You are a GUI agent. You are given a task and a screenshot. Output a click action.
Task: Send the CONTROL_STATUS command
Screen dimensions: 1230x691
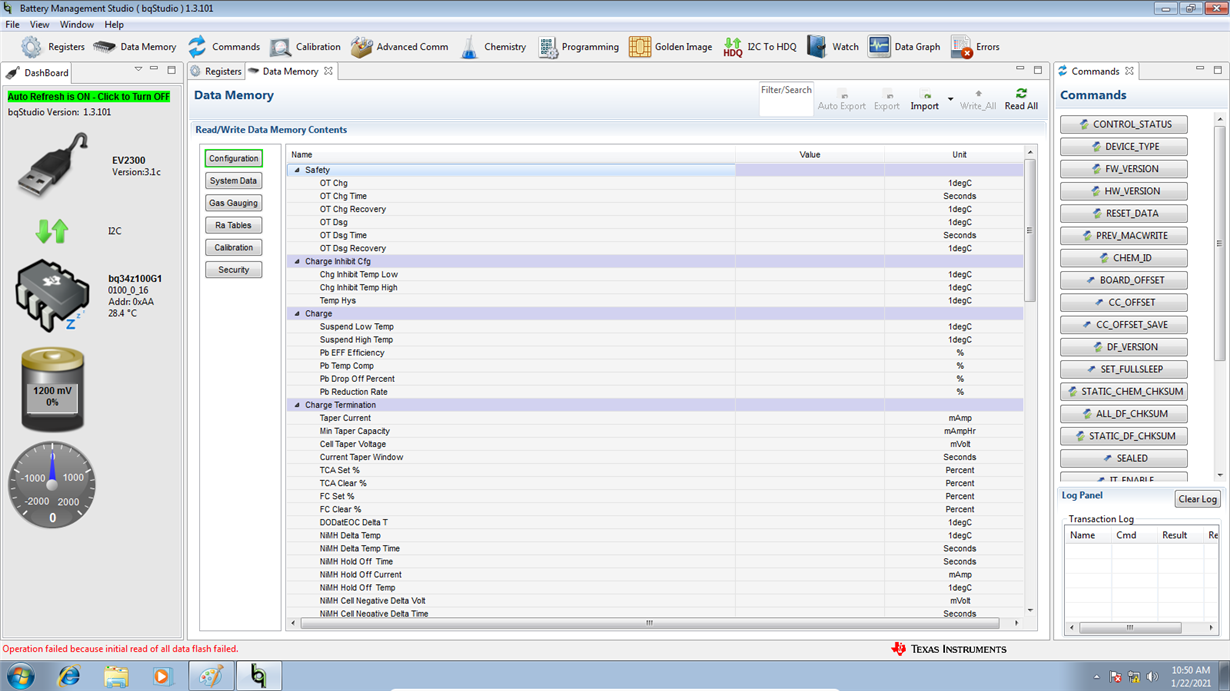[x=1124, y=125]
